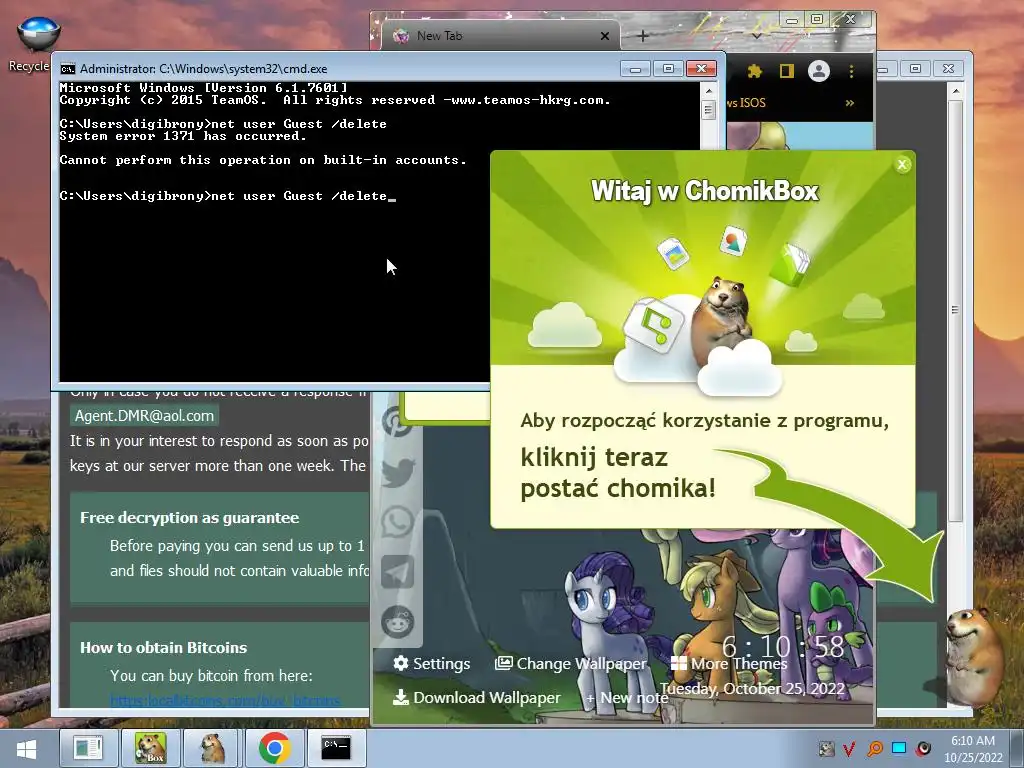
Task: Expand bookmarks overflow chevron
Action: [x=850, y=103]
